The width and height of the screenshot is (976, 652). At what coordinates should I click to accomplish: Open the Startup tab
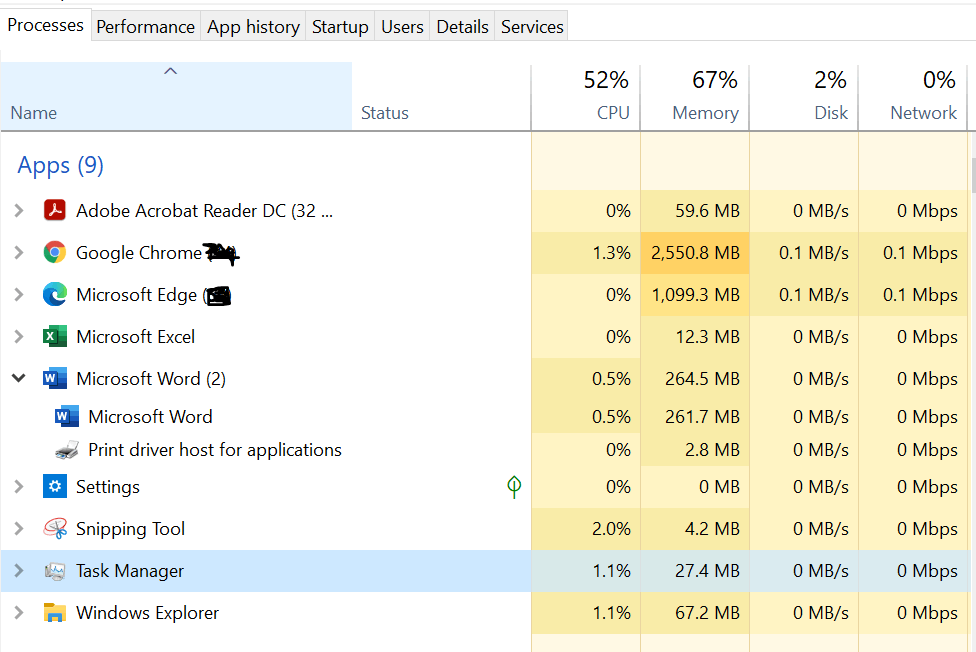click(x=340, y=27)
